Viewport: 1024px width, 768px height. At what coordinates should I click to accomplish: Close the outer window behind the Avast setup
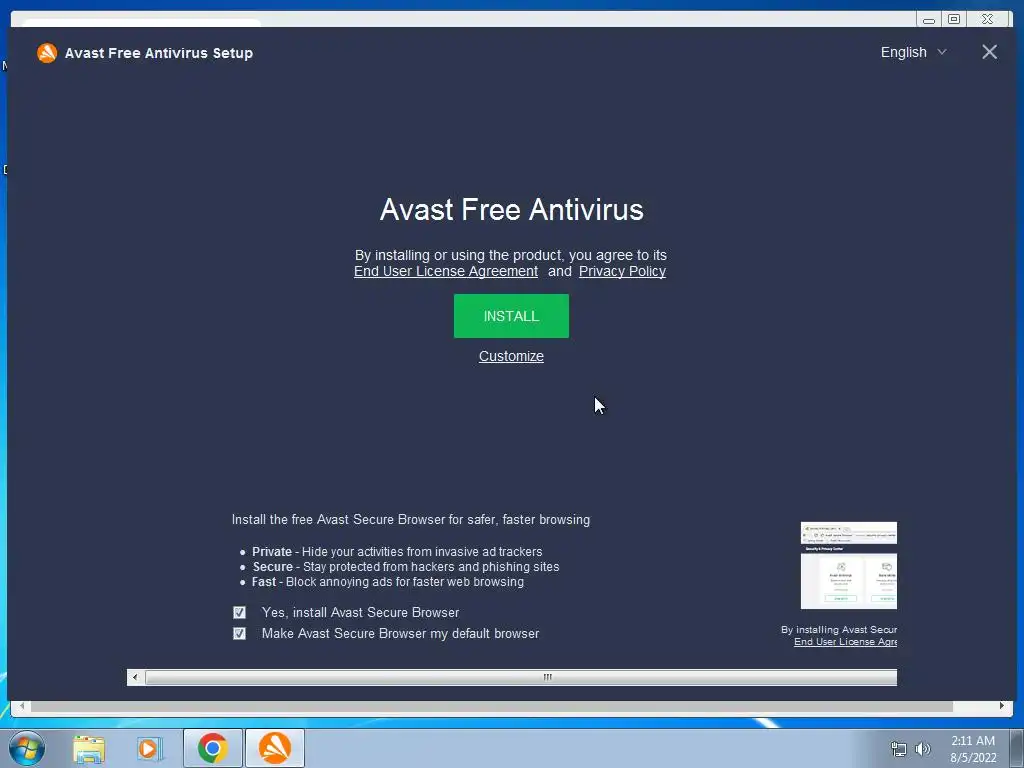988,20
